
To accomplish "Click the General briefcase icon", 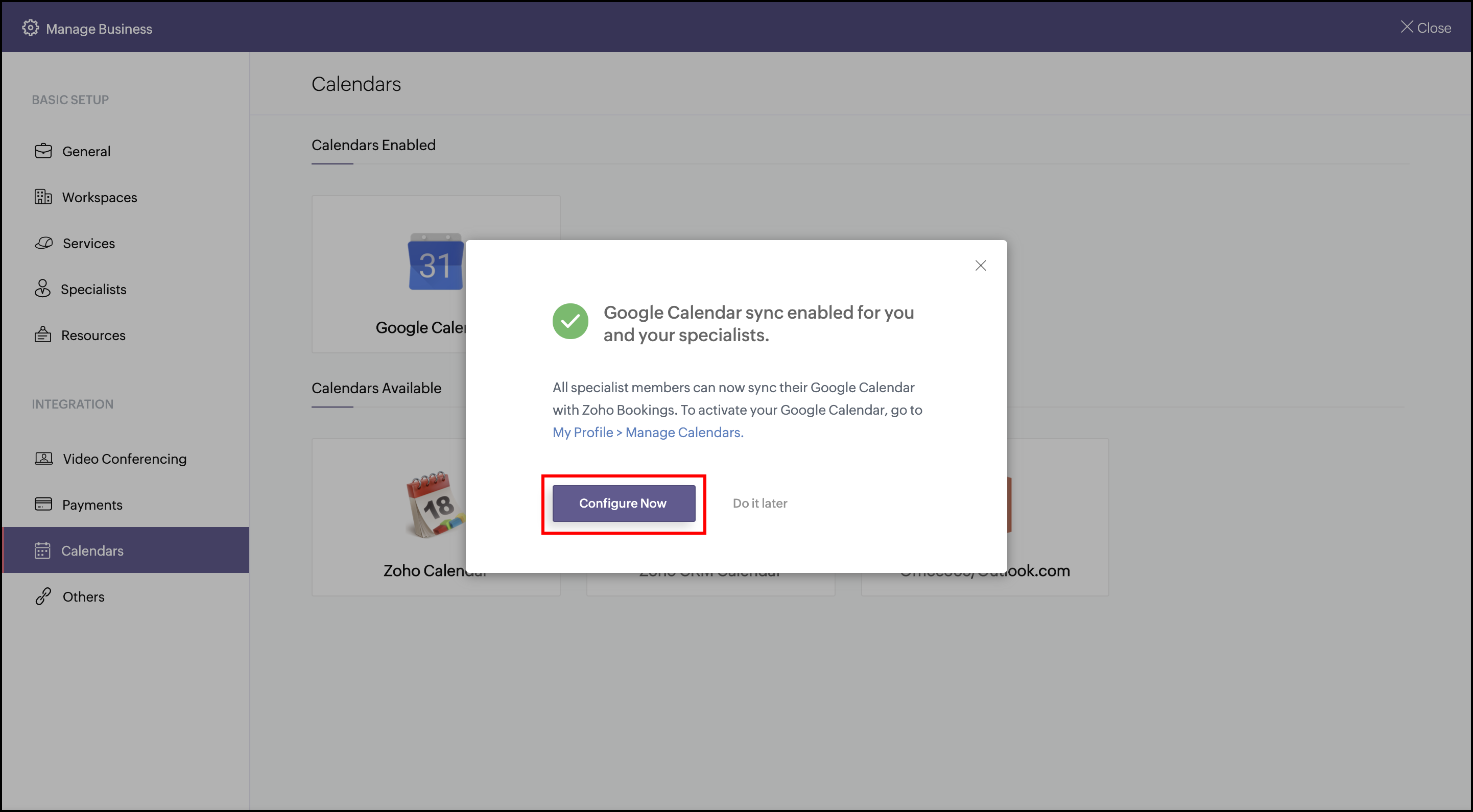I will pos(43,151).
